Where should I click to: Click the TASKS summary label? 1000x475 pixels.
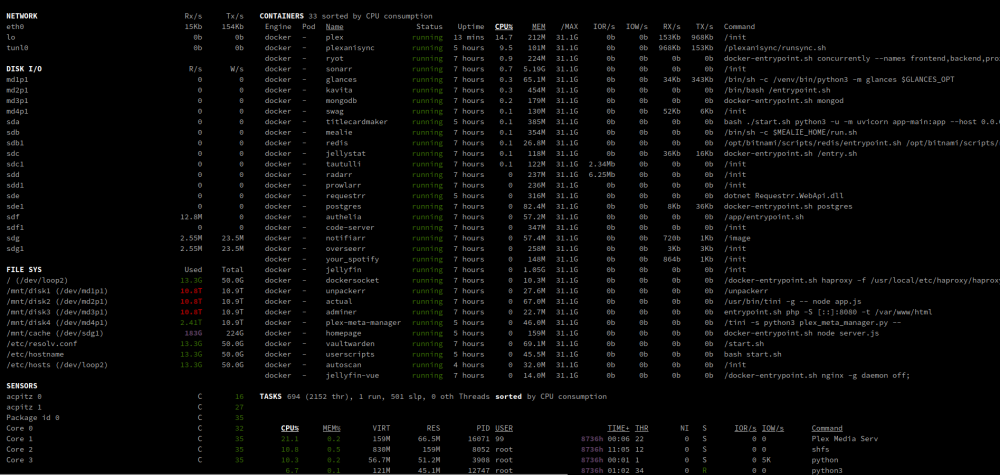(270, 397)
